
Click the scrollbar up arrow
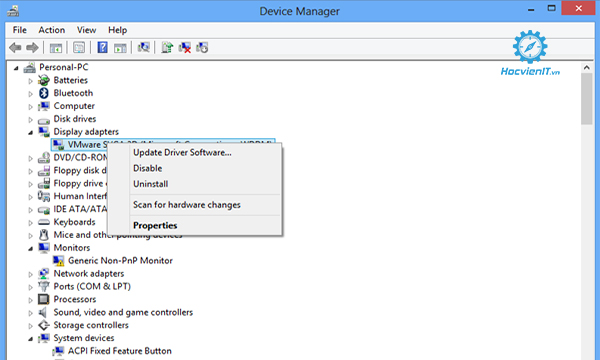(586, 67)
